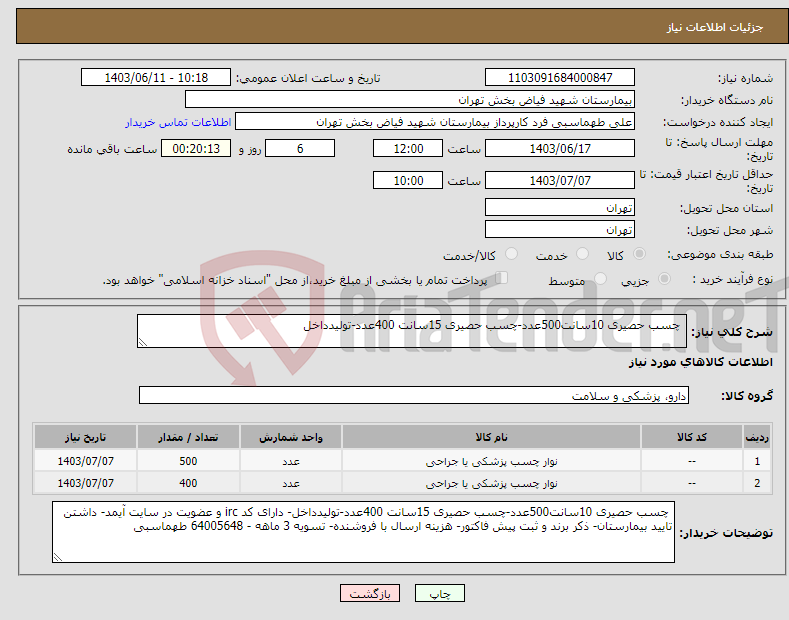This screenshot has height=620, width=789.
Task: Click the نام کالا column header
Action: click(x=491, y=437)
